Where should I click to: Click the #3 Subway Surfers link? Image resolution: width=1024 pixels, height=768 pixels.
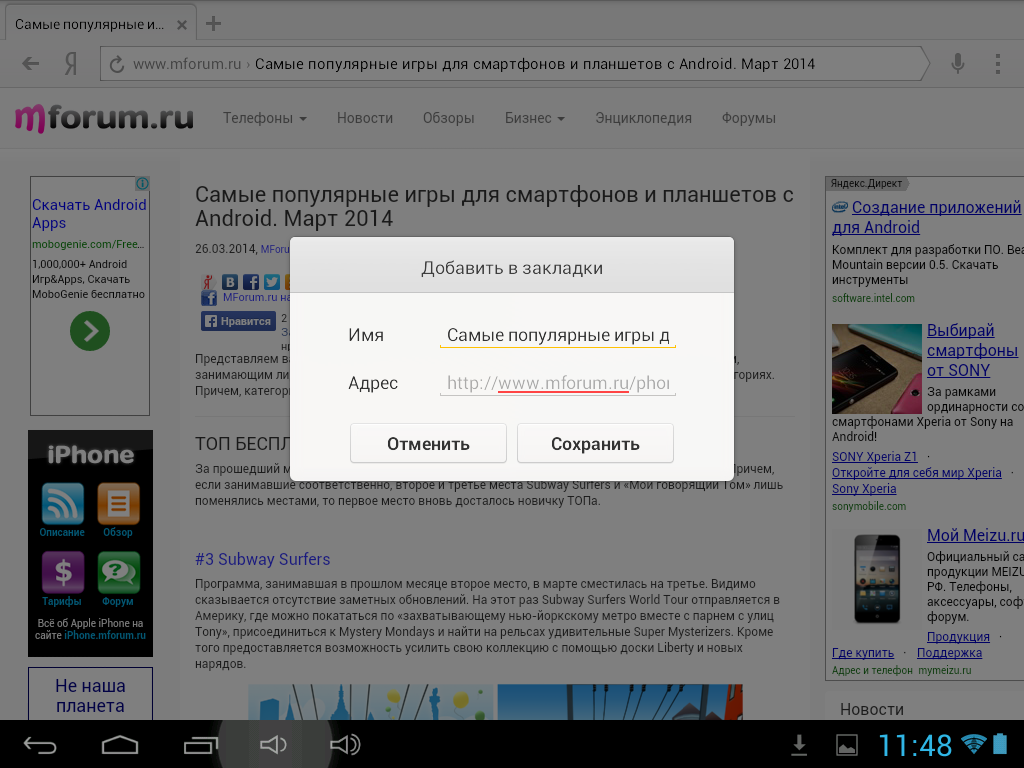pos(262,559)
